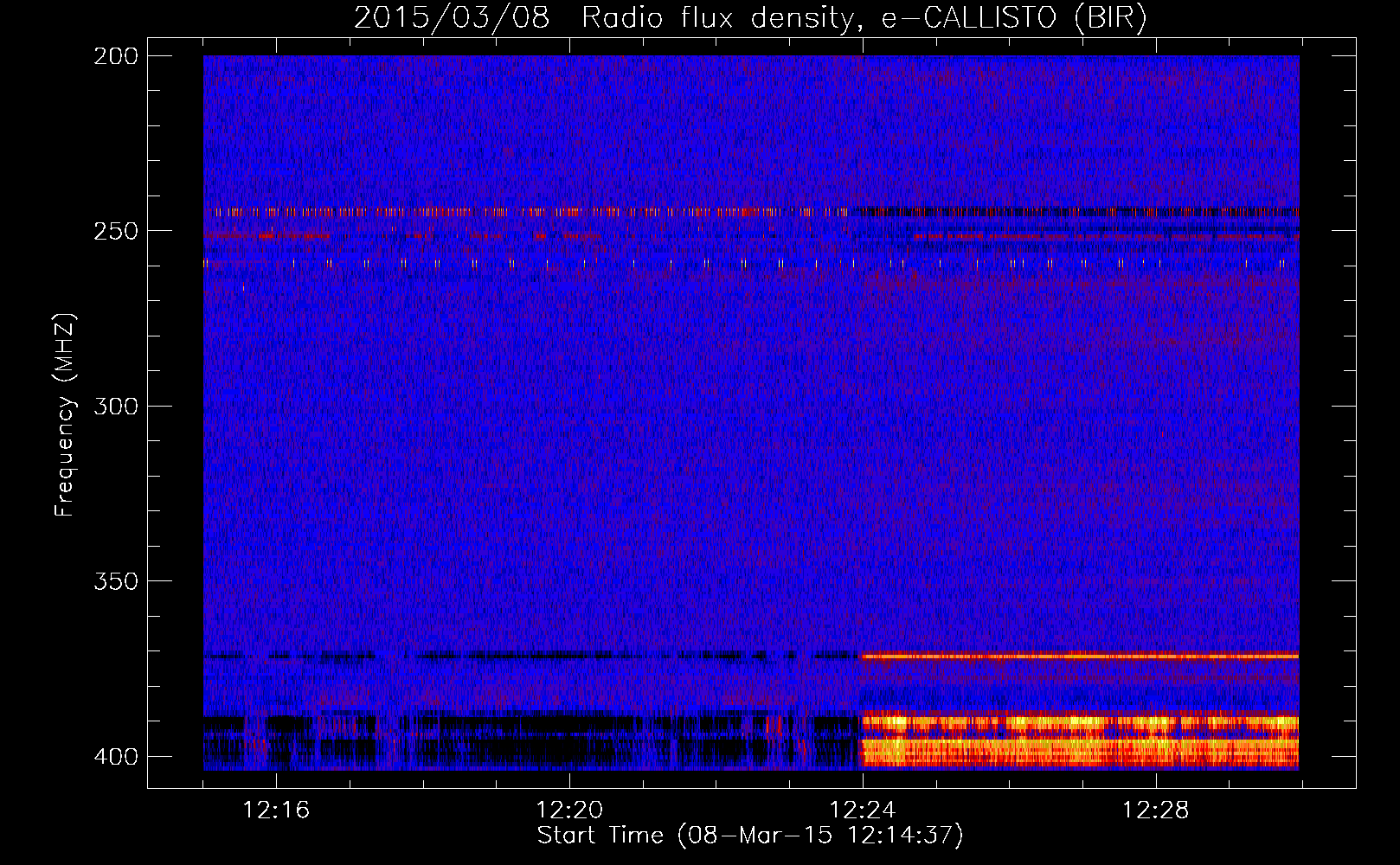Click the '350' frequency tick label
This screenshot has width=1400, height=865.
click(116, 581)
